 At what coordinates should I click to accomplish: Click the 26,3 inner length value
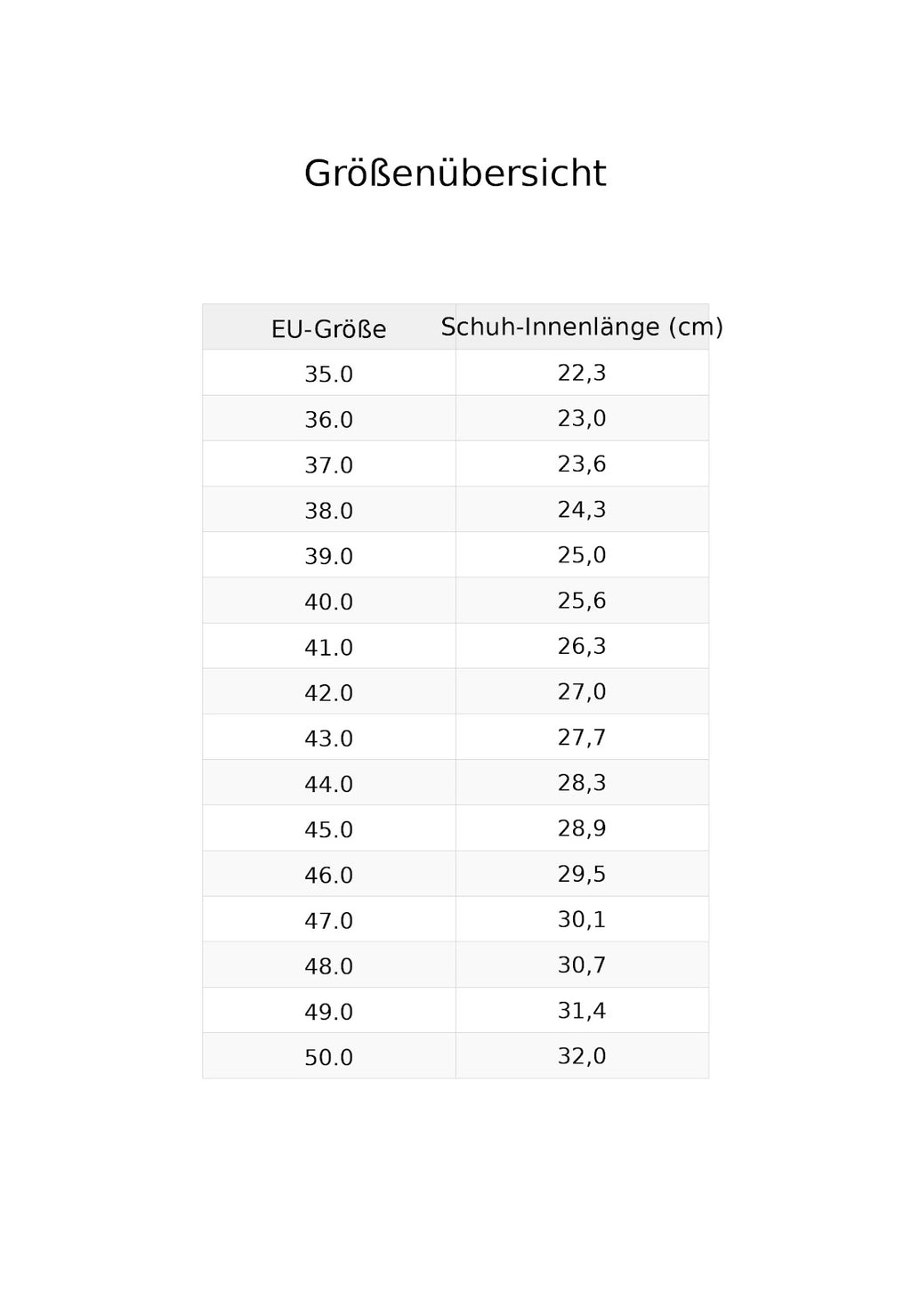pyautogui.click(x=582, y=646)
